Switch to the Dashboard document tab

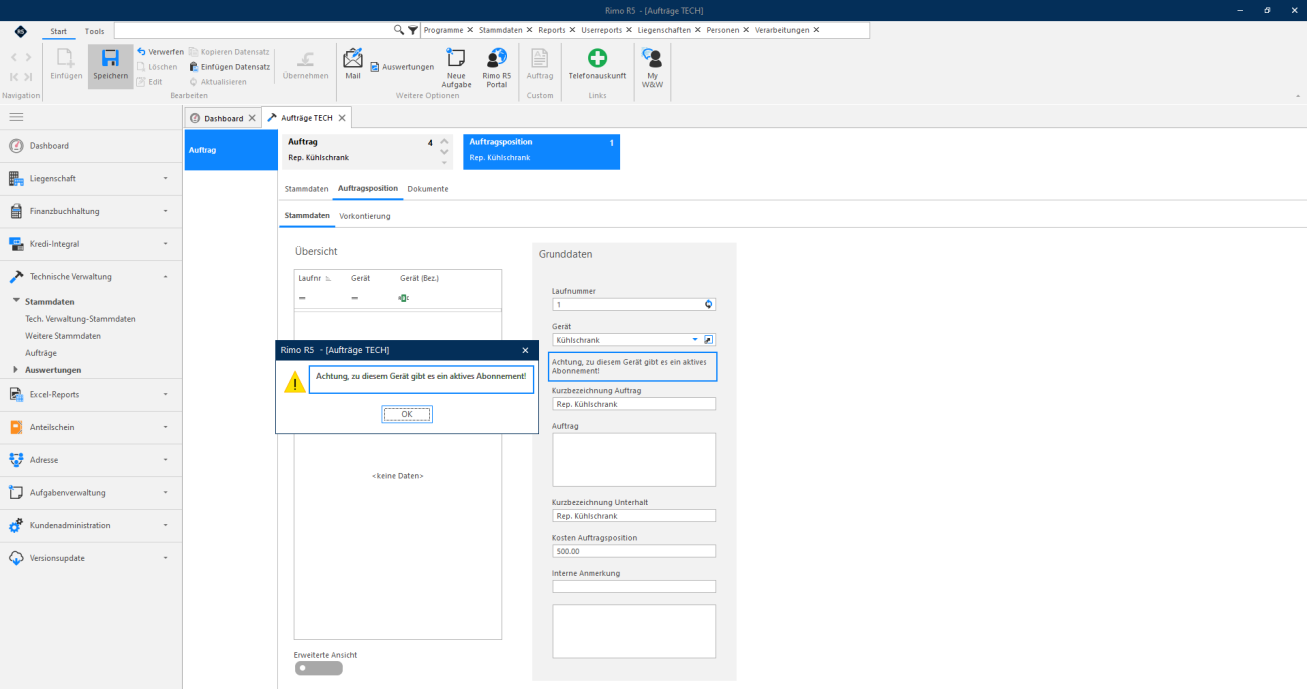(223, 118)
